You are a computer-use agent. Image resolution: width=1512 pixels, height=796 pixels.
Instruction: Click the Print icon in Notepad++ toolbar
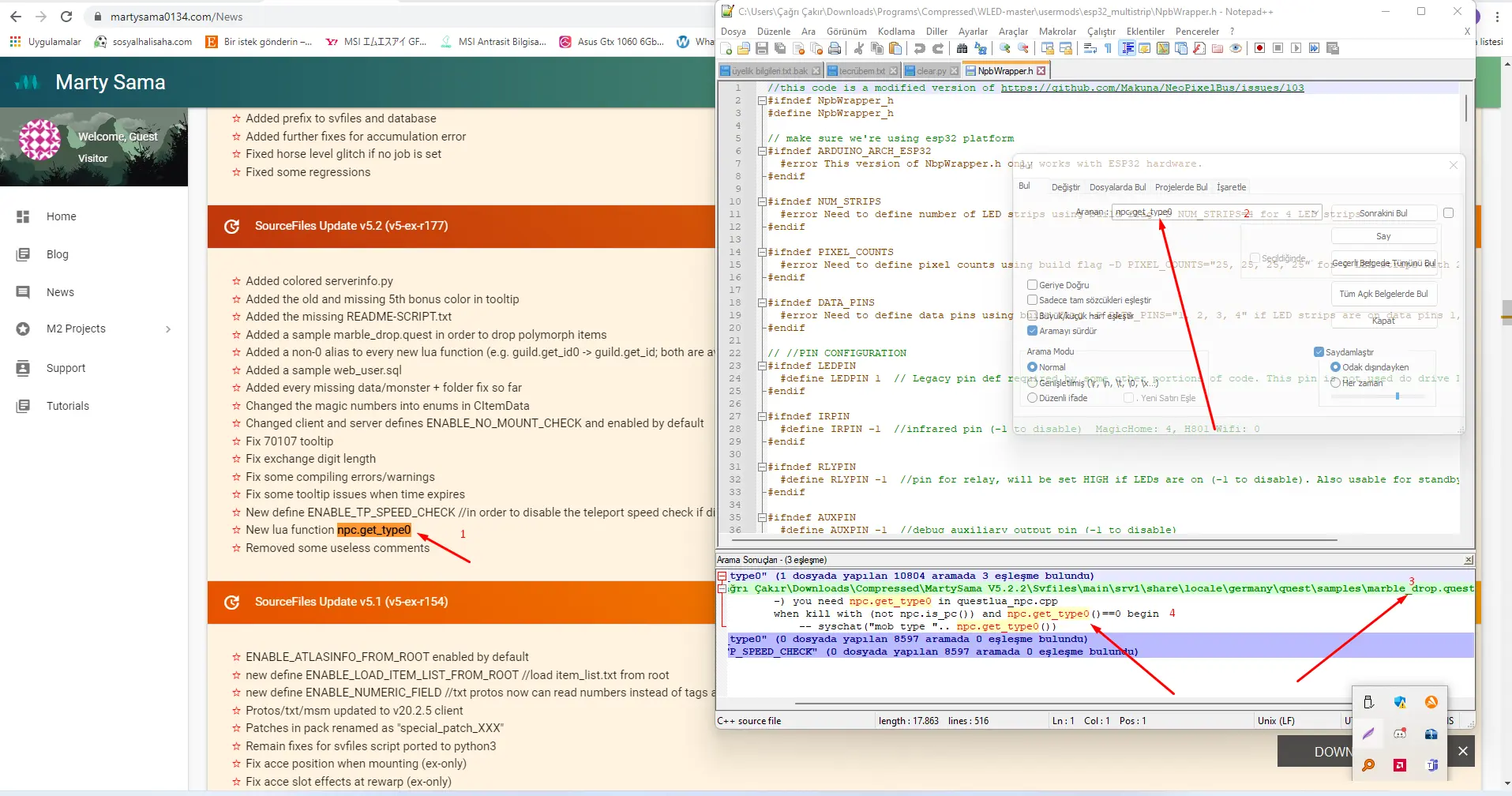(834, 48)
